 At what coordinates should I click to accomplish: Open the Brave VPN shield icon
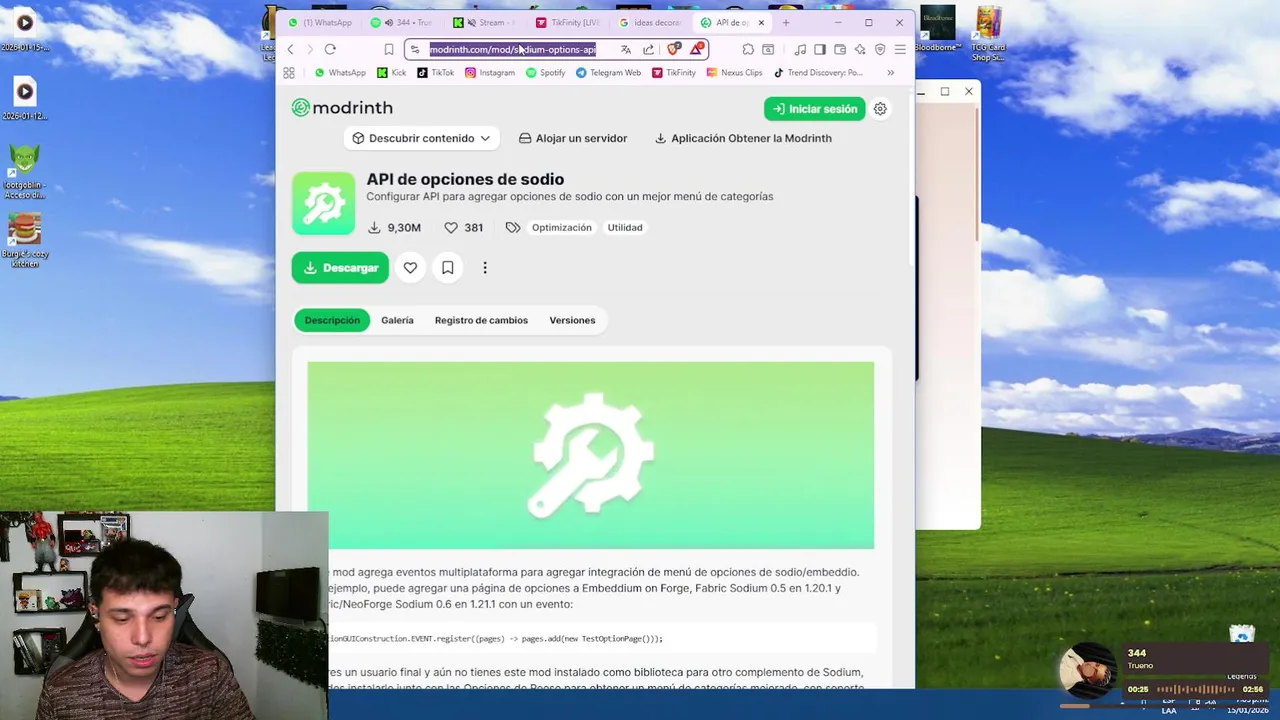pos(880,49)
